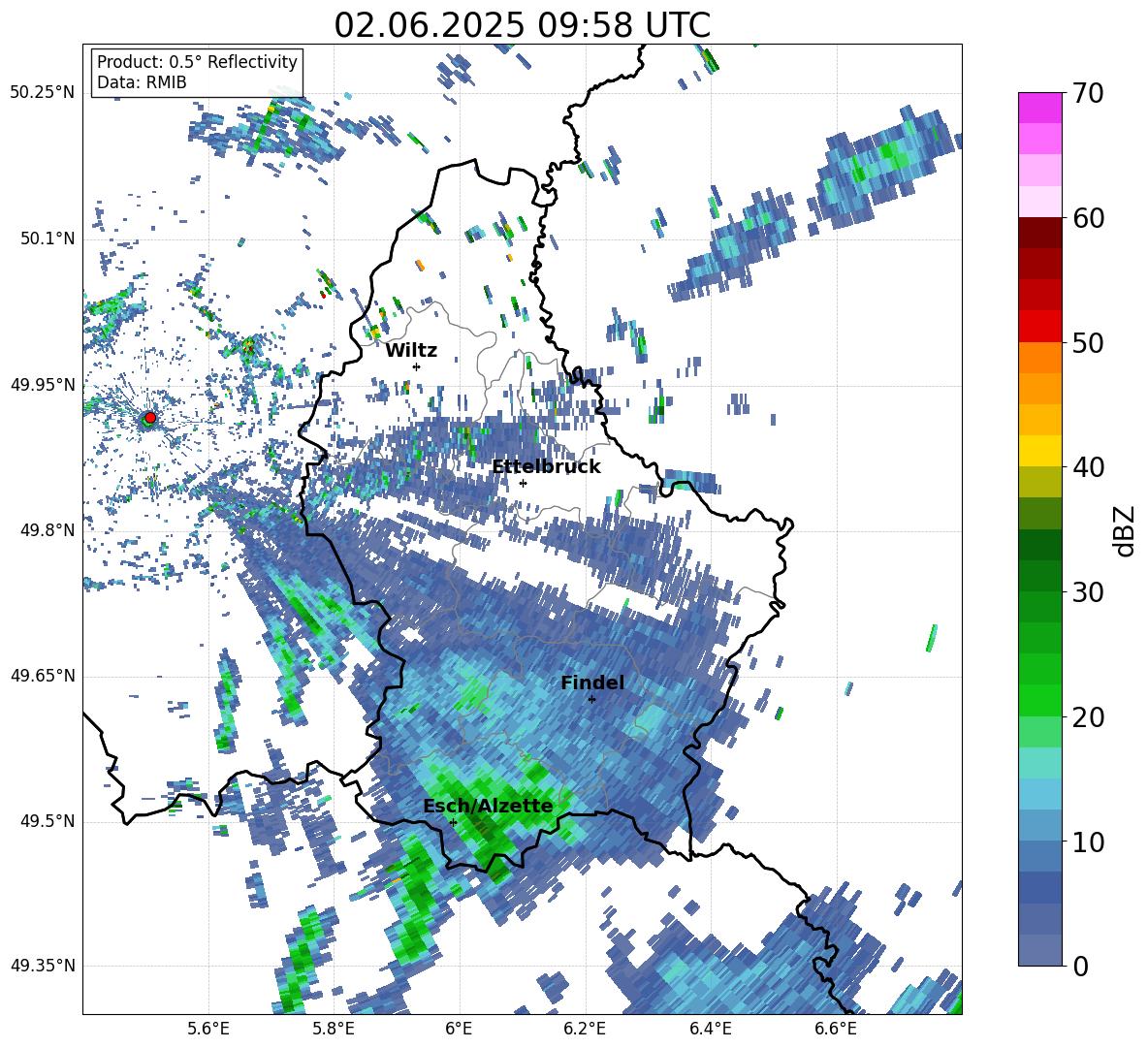Pick the dark red swatch below 60
Image resolution: width=1148 pixels, height=1048 pixels.
tap(1039, 233)
